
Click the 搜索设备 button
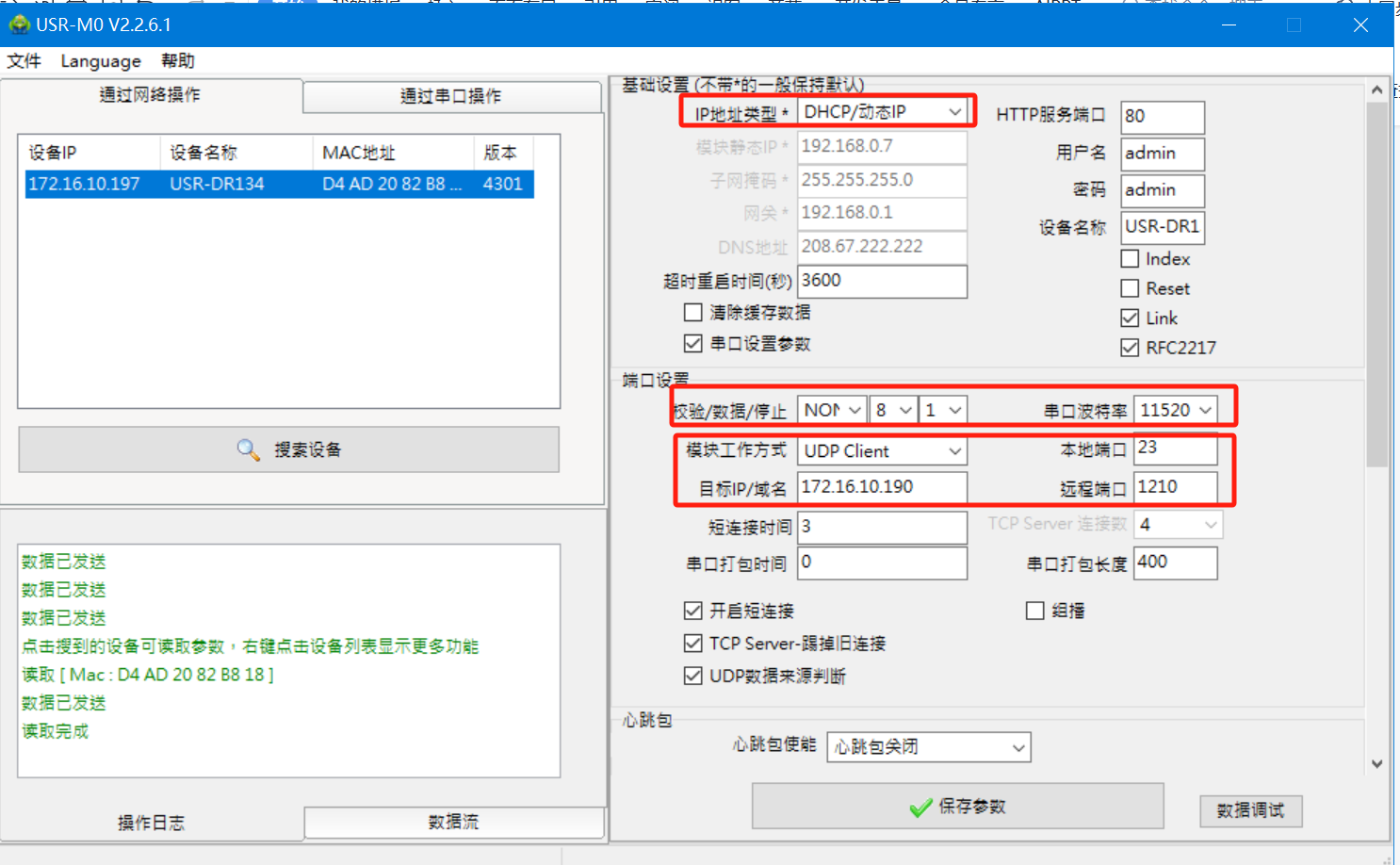coord(288,449)
